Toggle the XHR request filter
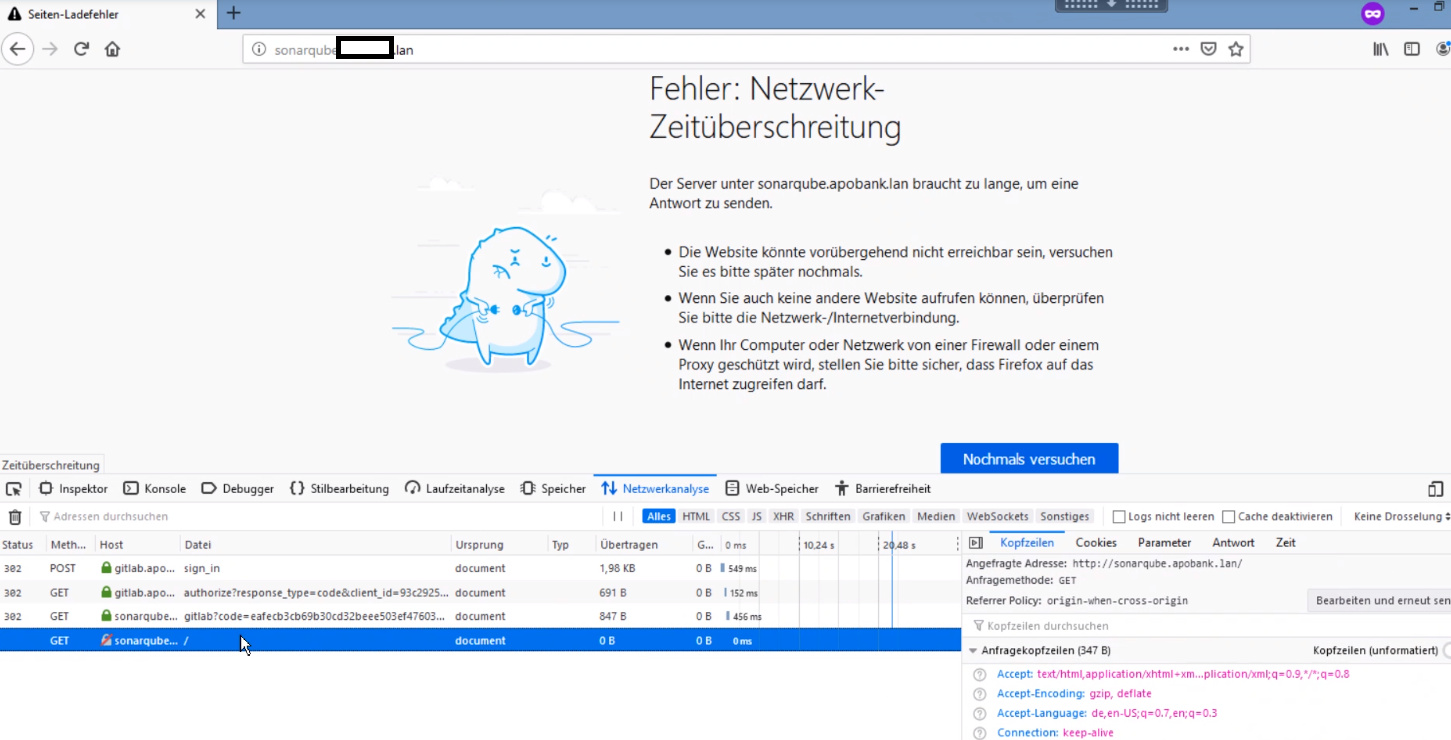Image resolution: width=1451 pixels, height=740 pixels. click(x=783, y=517)
